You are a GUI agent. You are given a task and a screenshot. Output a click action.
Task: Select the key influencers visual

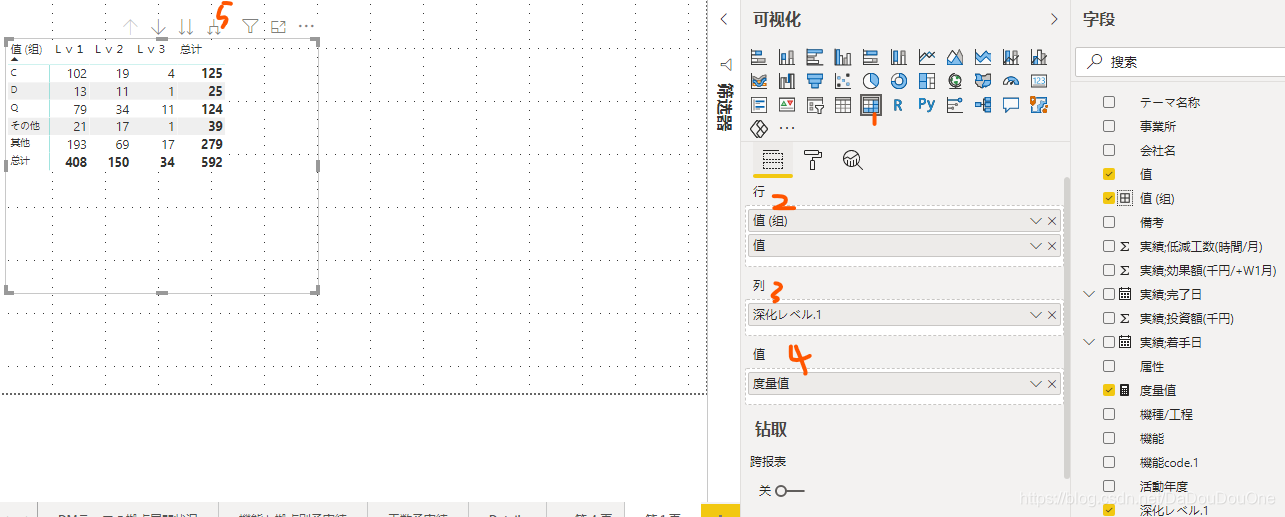coord(955,105)
